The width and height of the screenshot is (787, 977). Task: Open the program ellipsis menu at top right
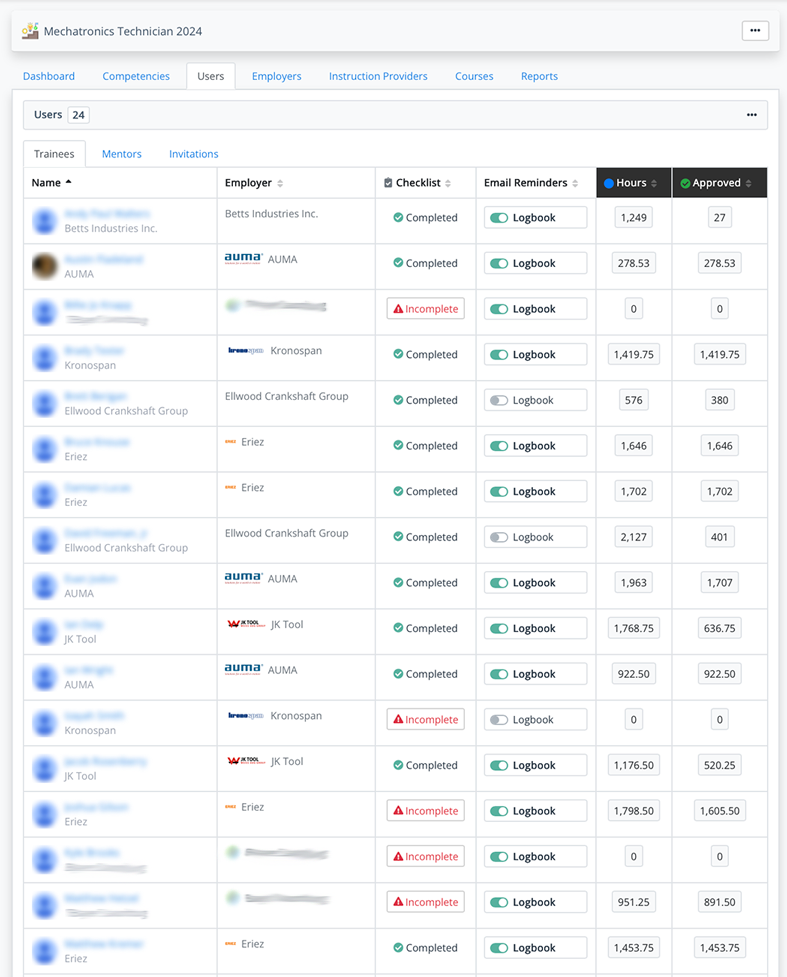click(755, 31)
